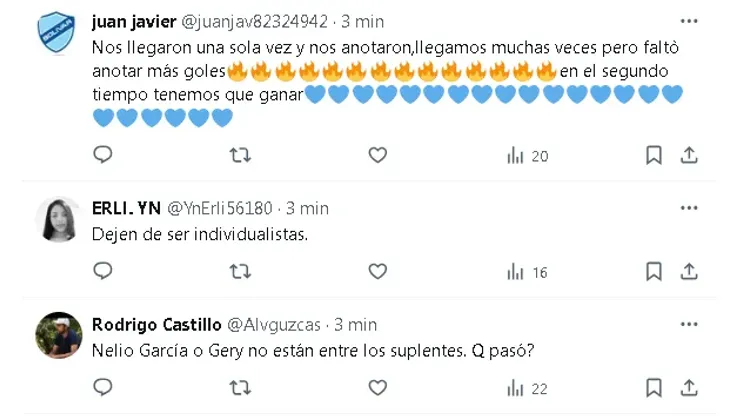Viewport: 740px width, 416px height.
Task: Retweet juan javier's post
Action: [240, 155]
